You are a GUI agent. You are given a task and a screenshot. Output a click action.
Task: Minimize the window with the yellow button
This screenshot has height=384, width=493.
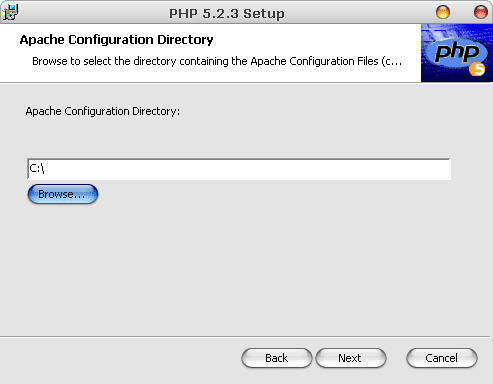443,13
